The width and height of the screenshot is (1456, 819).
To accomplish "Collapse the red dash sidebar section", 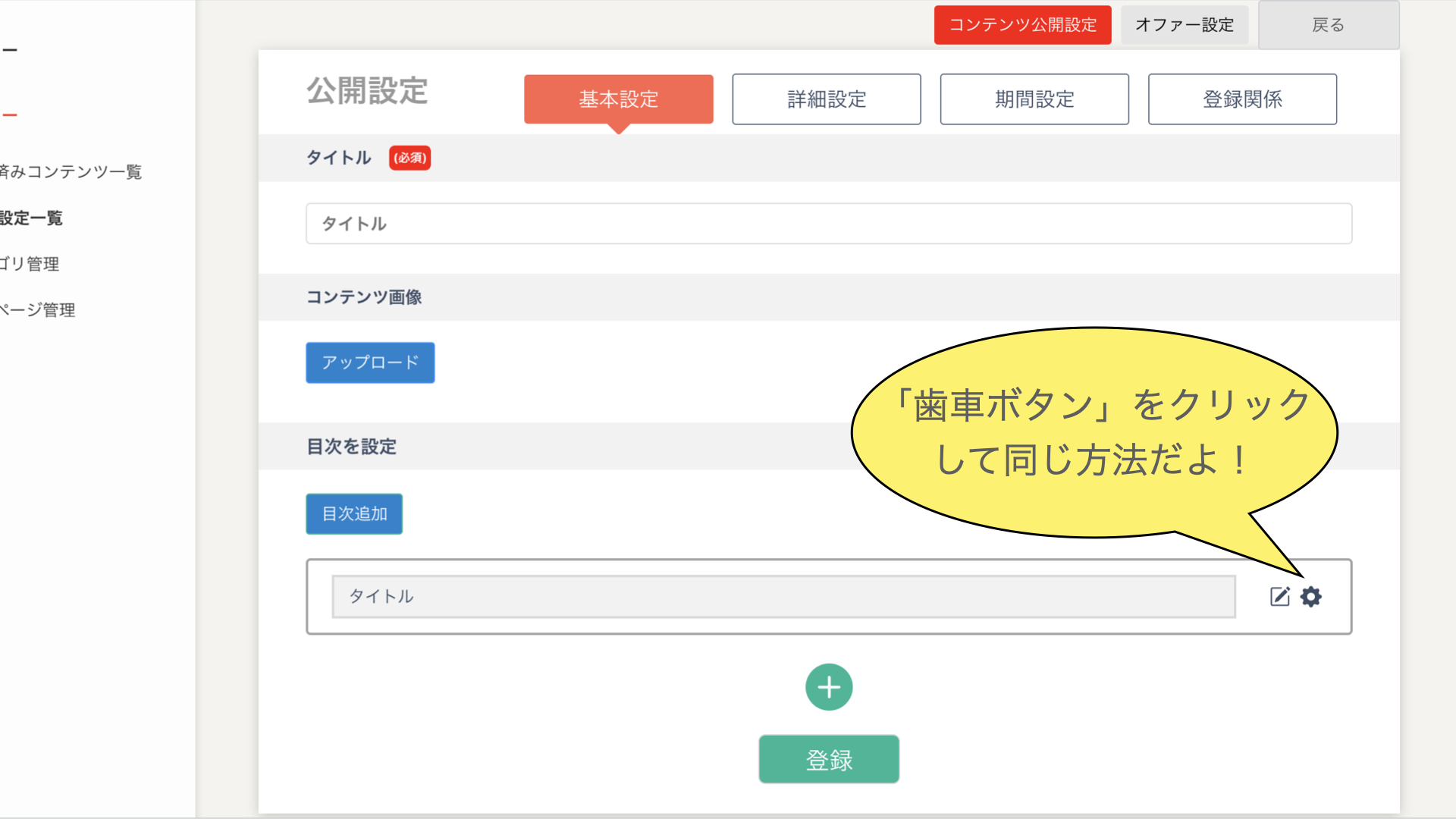I will click(x=10, y=115).
